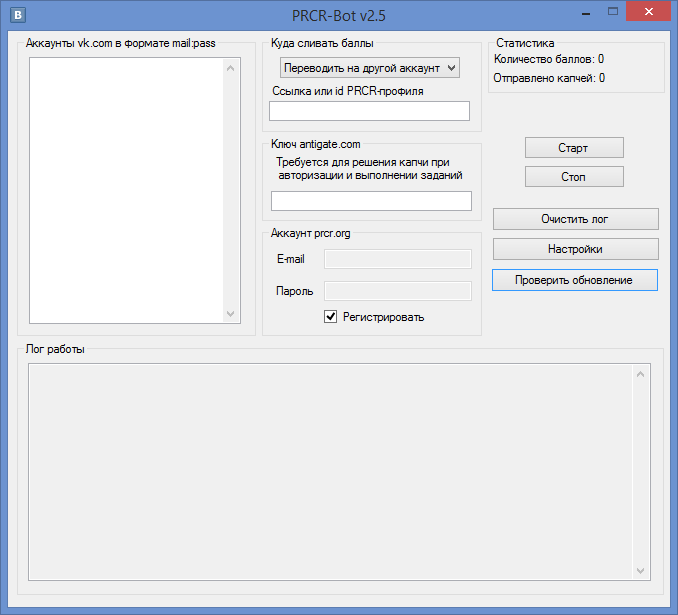Click 'Ключ antigate.com' group label

coord(316,144)
